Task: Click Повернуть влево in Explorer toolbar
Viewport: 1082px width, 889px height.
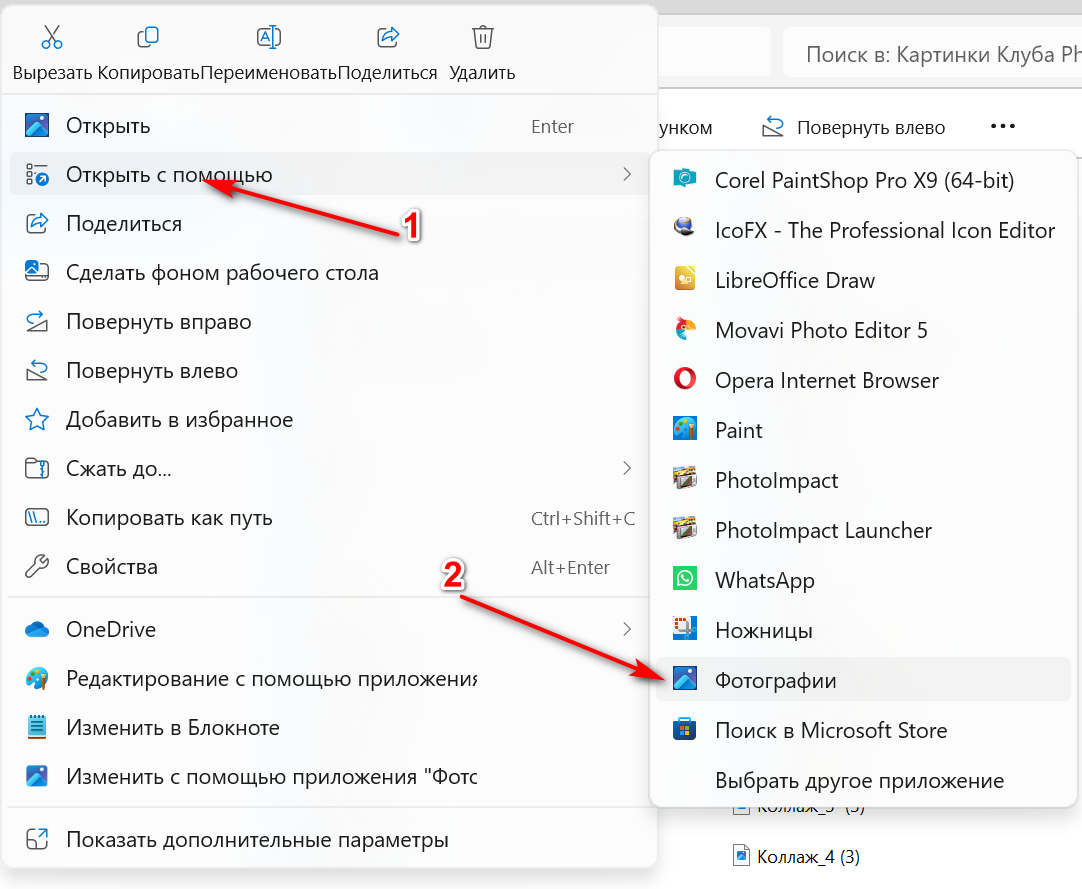Action: pyautogui.click(x=854, y=127)
